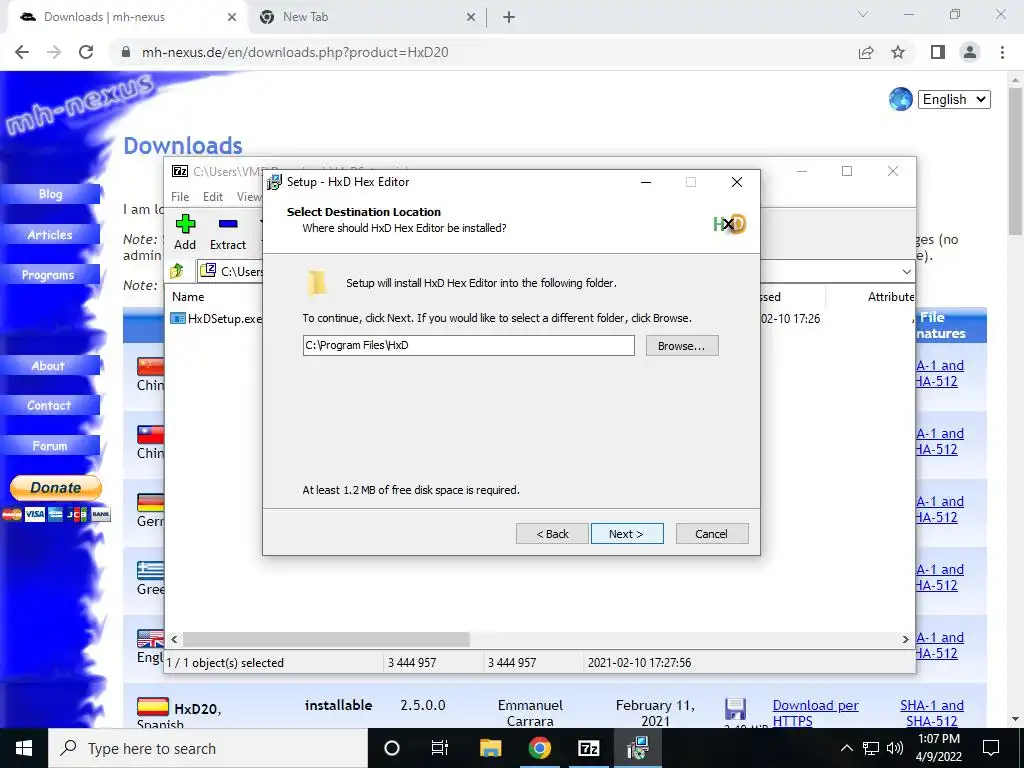
Task: Open Blog page in site sidebar
Action: [50, 194]
